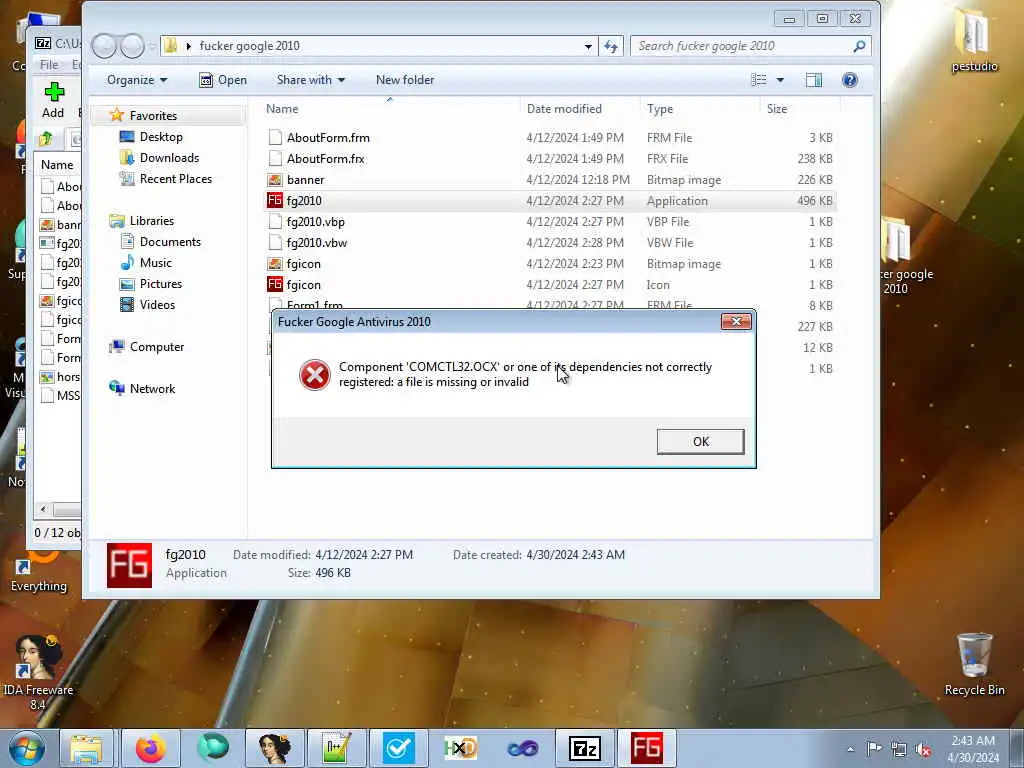Click the 7-Zip horizontal scrollbar left arrow
1024x768 pixels.
tap(43, 509)
